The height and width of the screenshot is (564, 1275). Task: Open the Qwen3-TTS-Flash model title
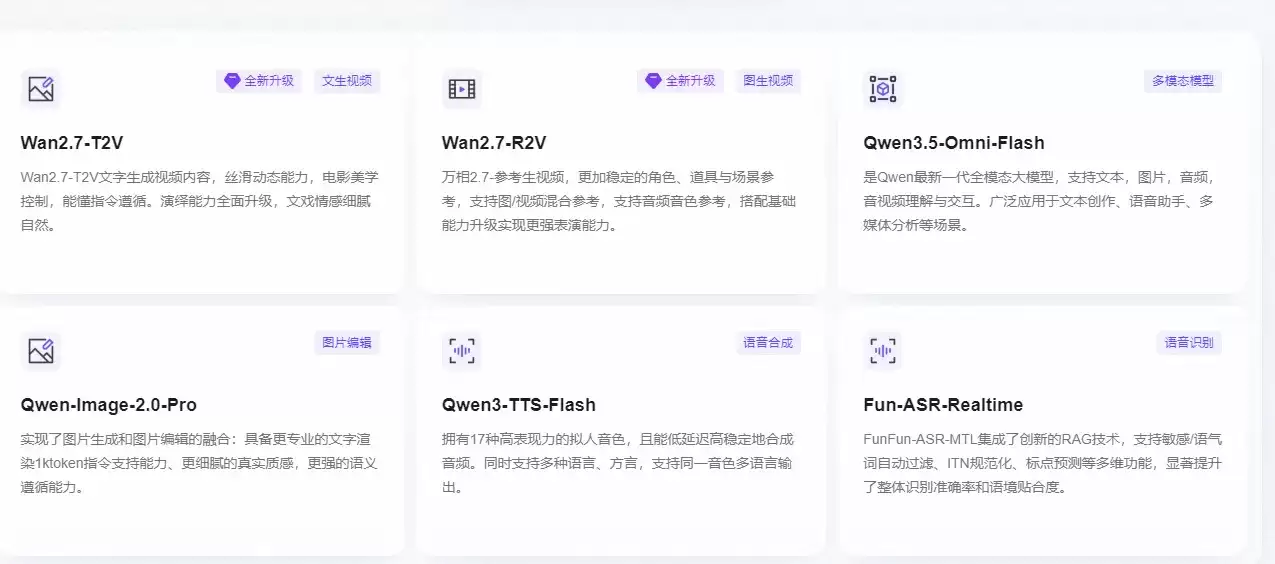pyautogui.click(x=519, y=405)
